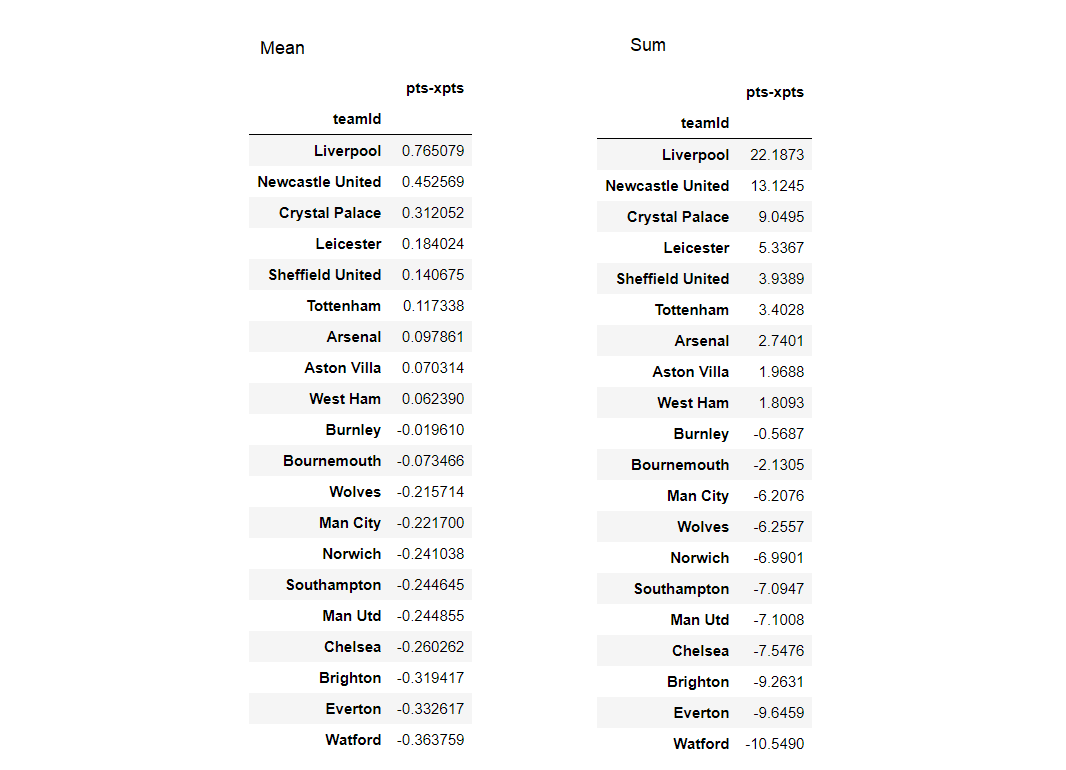Click Wolves' -0.215714 value
This screenshot has width=1066, height=770.
[x=431, y=492]
